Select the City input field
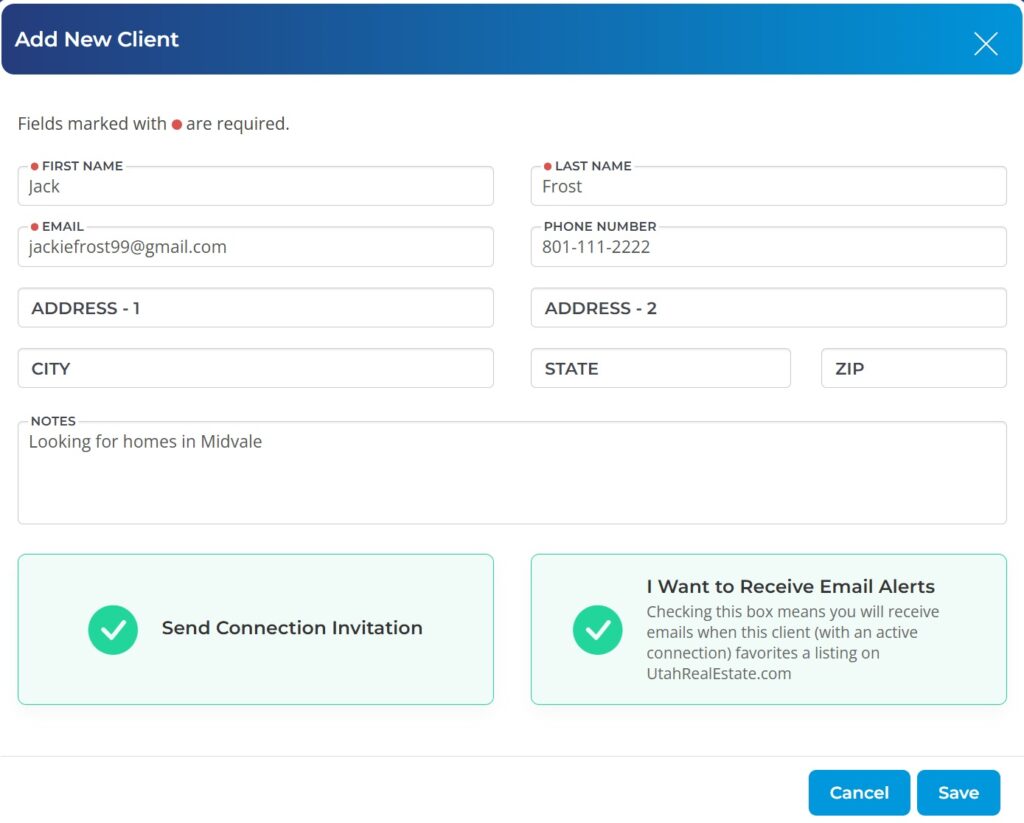This screenshot has height=823, width=1024. tap(255, 368)
